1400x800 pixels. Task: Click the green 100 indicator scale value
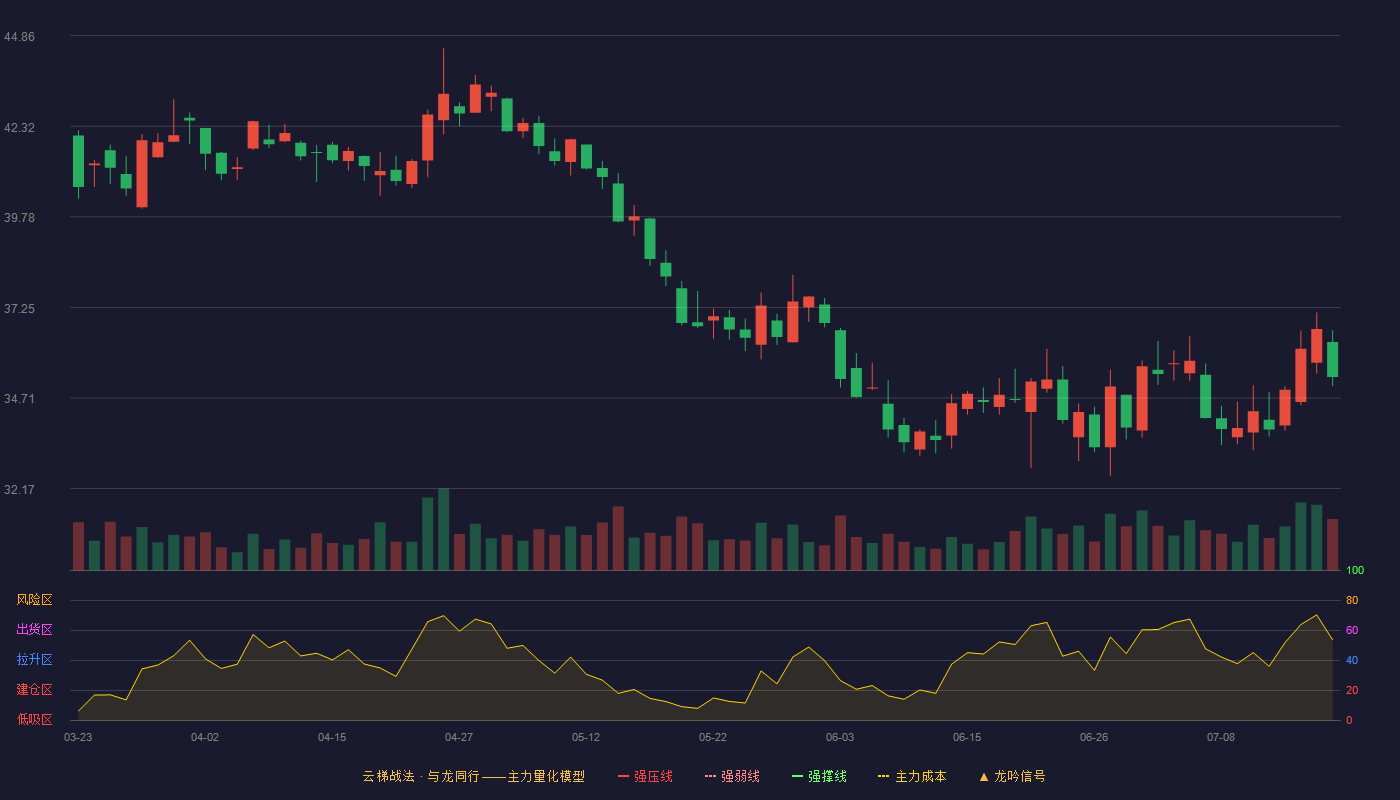[1355, 571]
